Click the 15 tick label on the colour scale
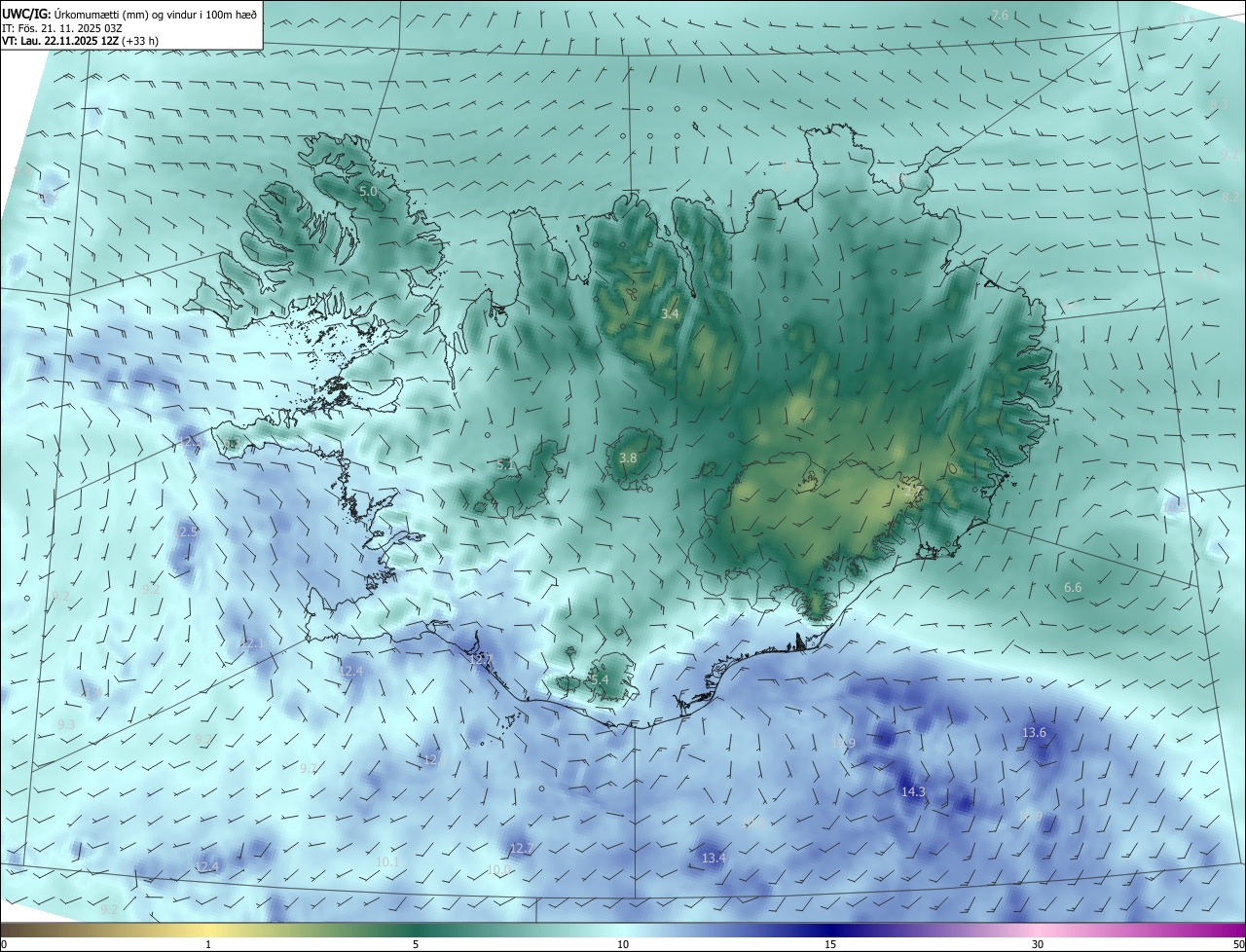Viewport: 1246px width, 952px height. click(x=830, y=944)
